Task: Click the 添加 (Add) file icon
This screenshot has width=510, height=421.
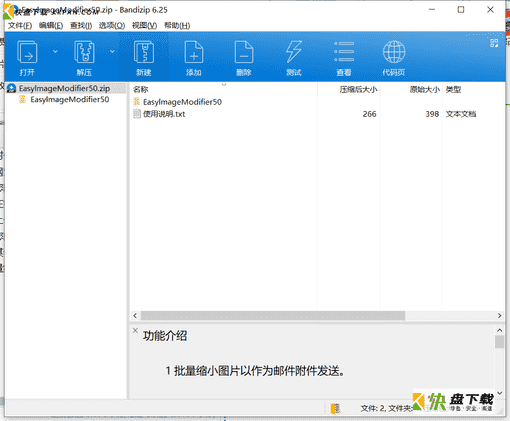Action: (194, 52)
